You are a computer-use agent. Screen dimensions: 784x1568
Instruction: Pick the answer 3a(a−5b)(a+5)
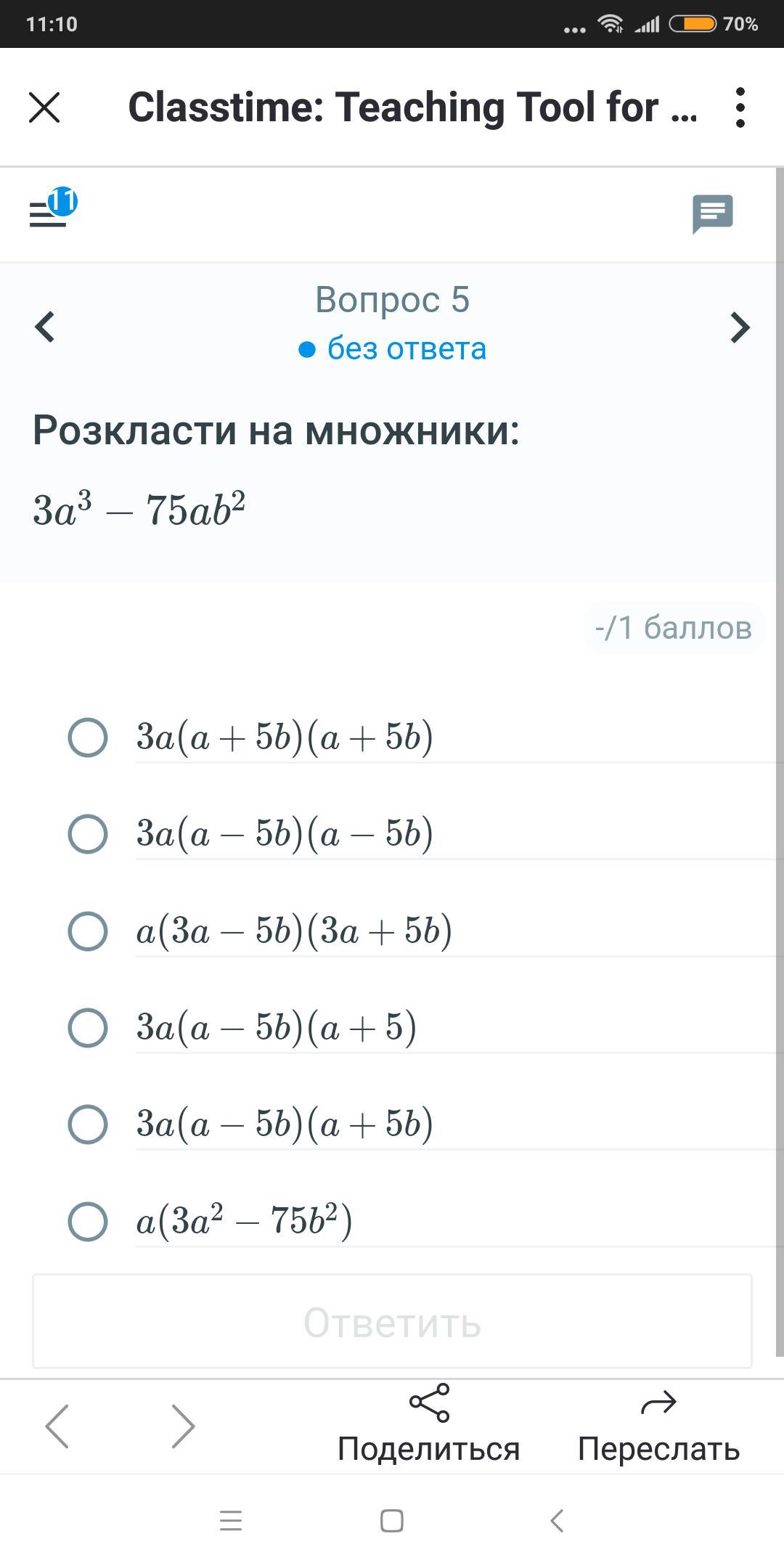pos(88,1027)
